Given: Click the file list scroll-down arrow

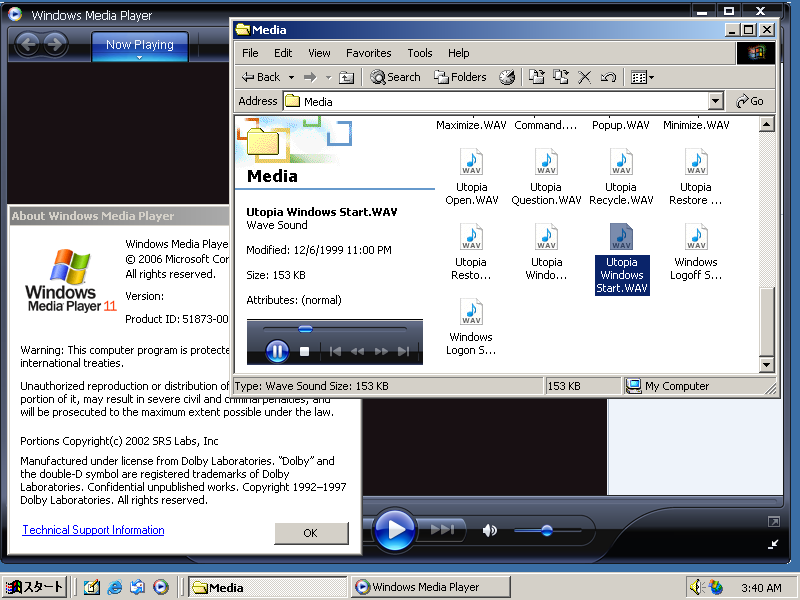Looking at the screenshot, I should [766, 364].
